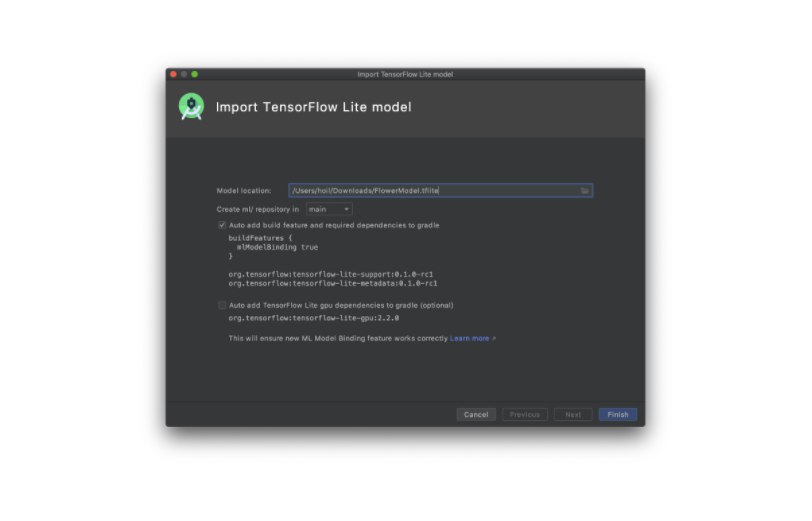Image resolution: width=812 pixels, height=521 pixels.
Task: Click the Cancel button
Action: (x=476, y=414)
